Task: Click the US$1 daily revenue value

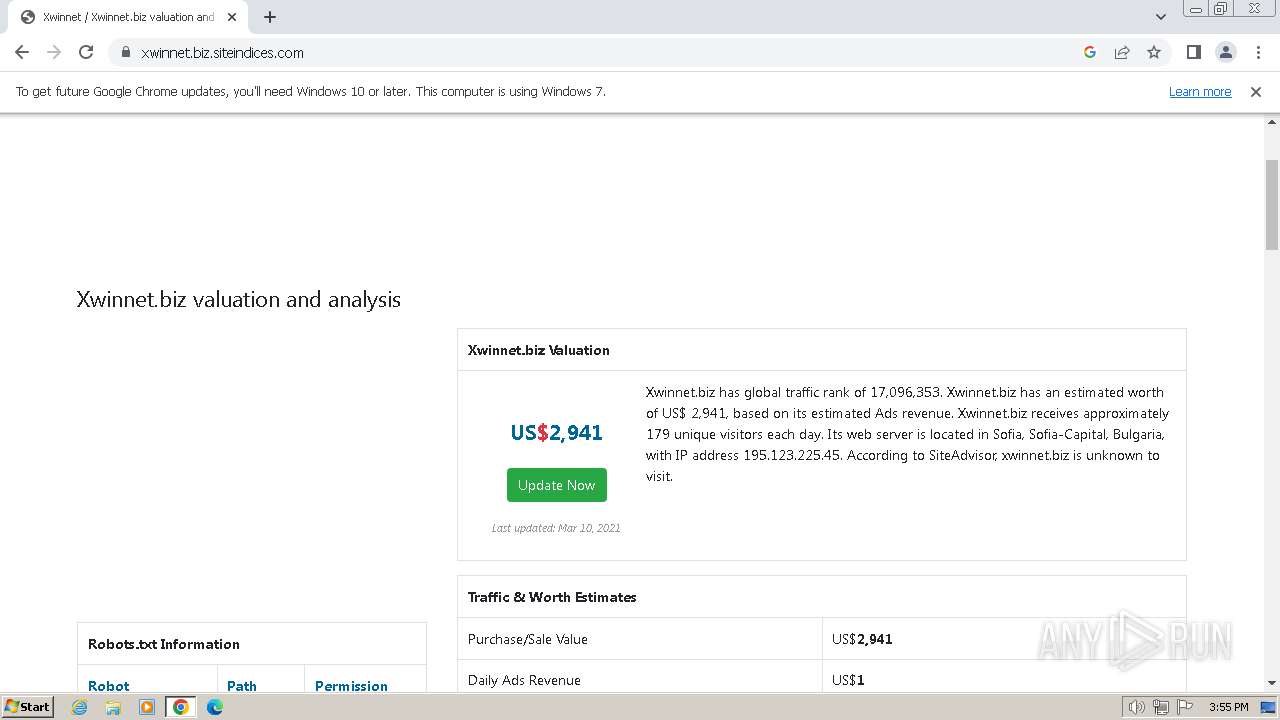Action: pyautogui.click(x=848, y=680)
